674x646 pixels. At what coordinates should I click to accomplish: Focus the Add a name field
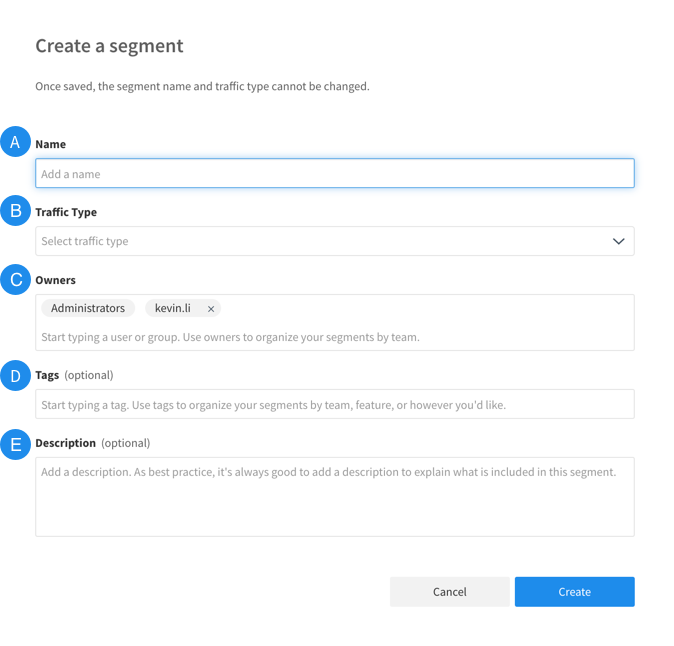334,173
